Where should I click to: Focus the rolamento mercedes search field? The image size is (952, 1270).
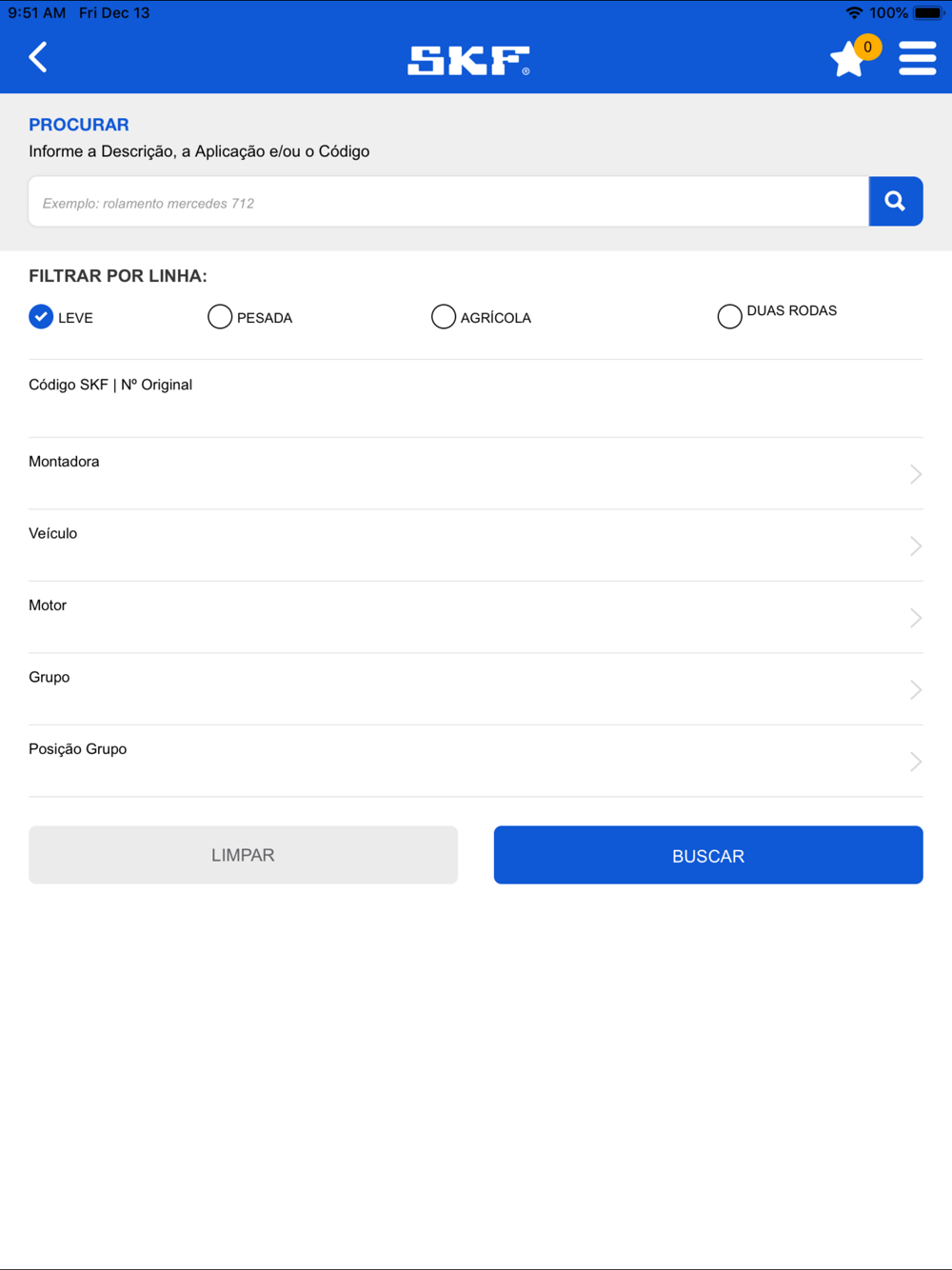point(448,202)
